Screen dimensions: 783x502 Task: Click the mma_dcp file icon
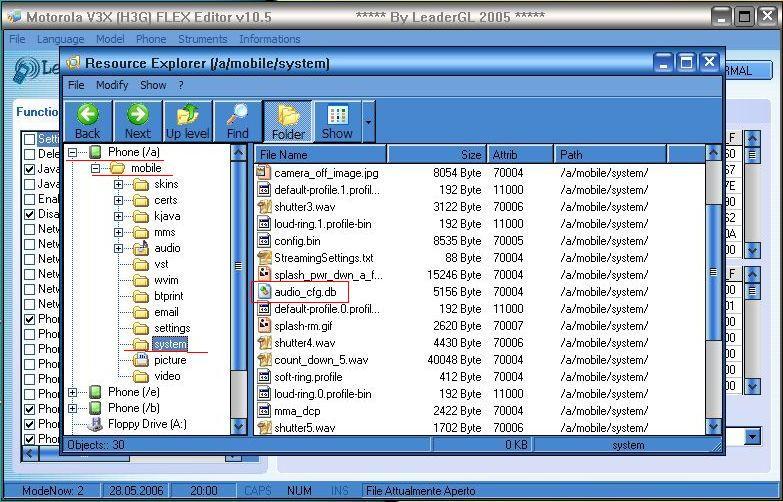click(264, 411)
